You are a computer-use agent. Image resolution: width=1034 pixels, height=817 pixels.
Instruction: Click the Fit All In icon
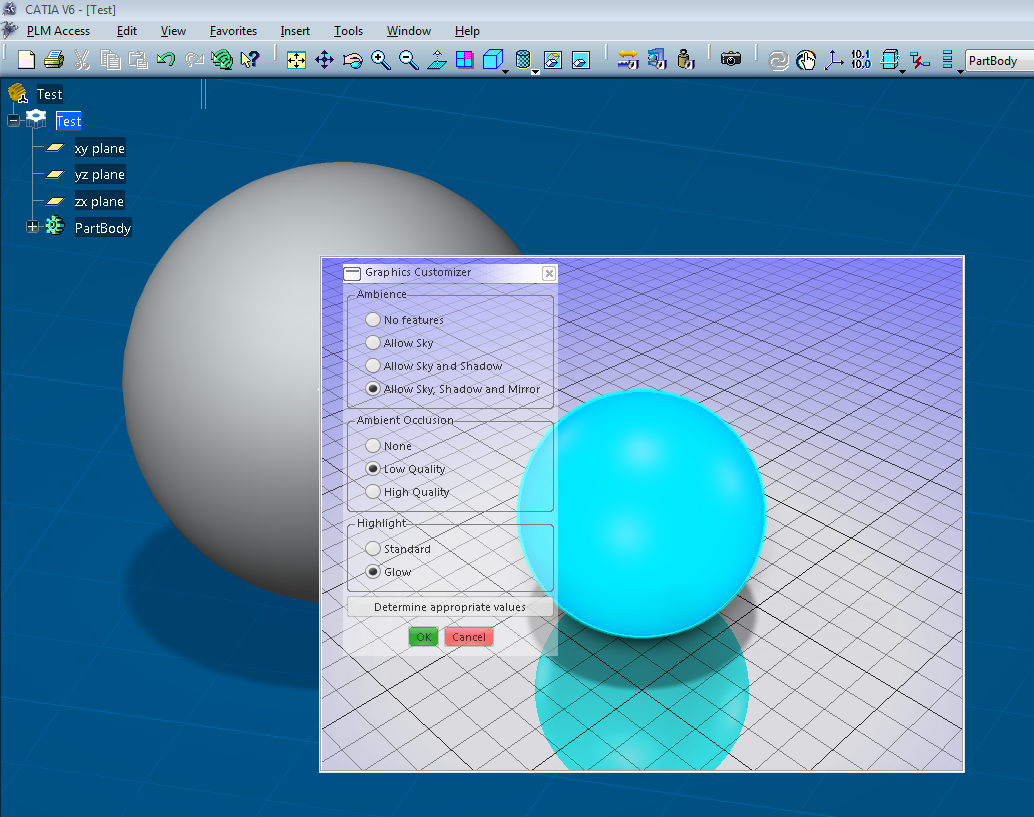[296, 60]
